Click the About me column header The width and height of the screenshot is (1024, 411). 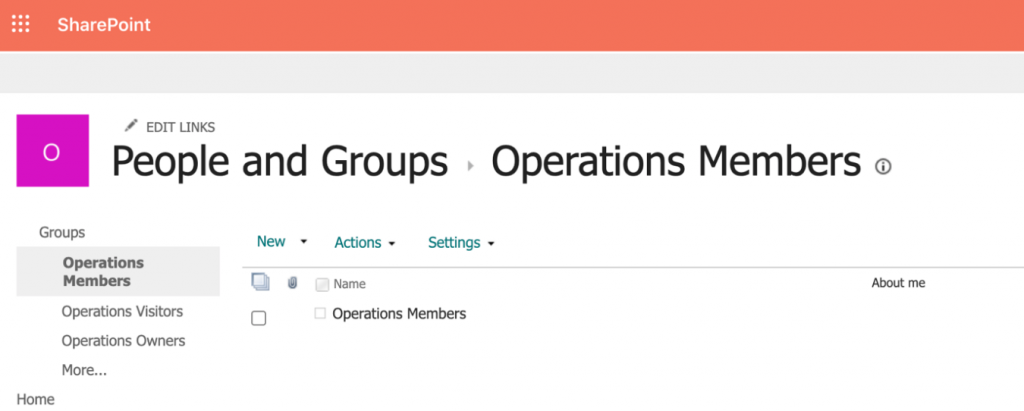(899, 283)
